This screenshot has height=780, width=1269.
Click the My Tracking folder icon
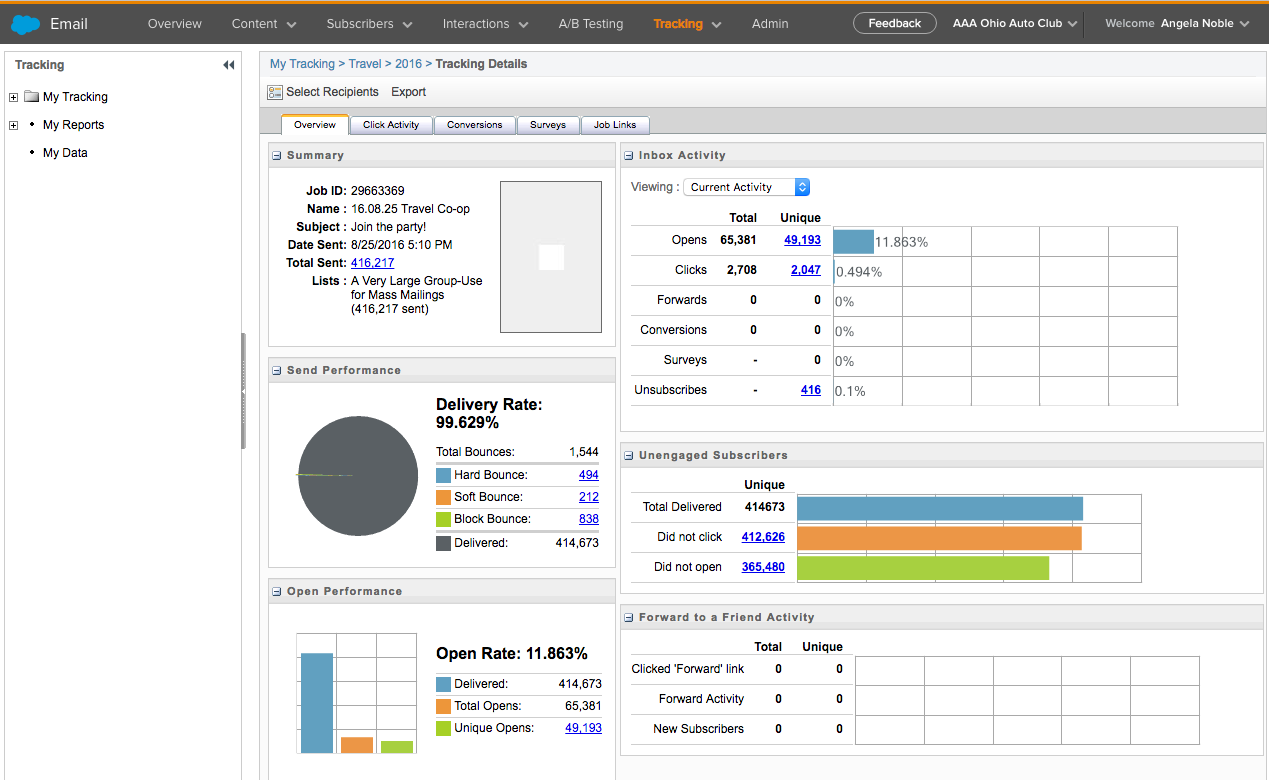(x=31, y=97)
